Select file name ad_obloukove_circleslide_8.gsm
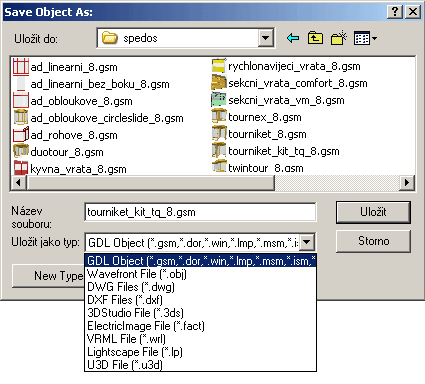The image size is (425, 384). click(107, 118)
